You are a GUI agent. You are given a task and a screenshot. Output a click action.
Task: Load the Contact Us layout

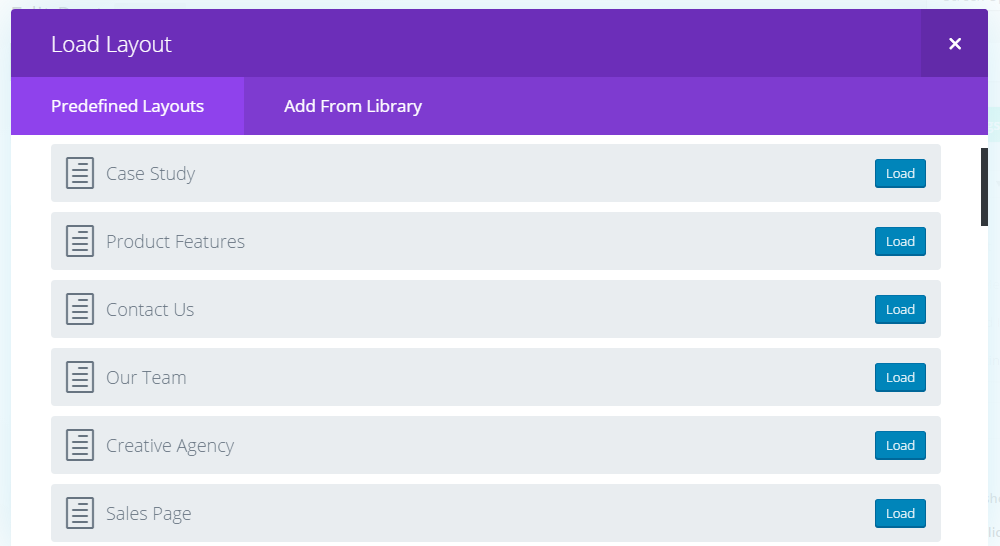900,310
